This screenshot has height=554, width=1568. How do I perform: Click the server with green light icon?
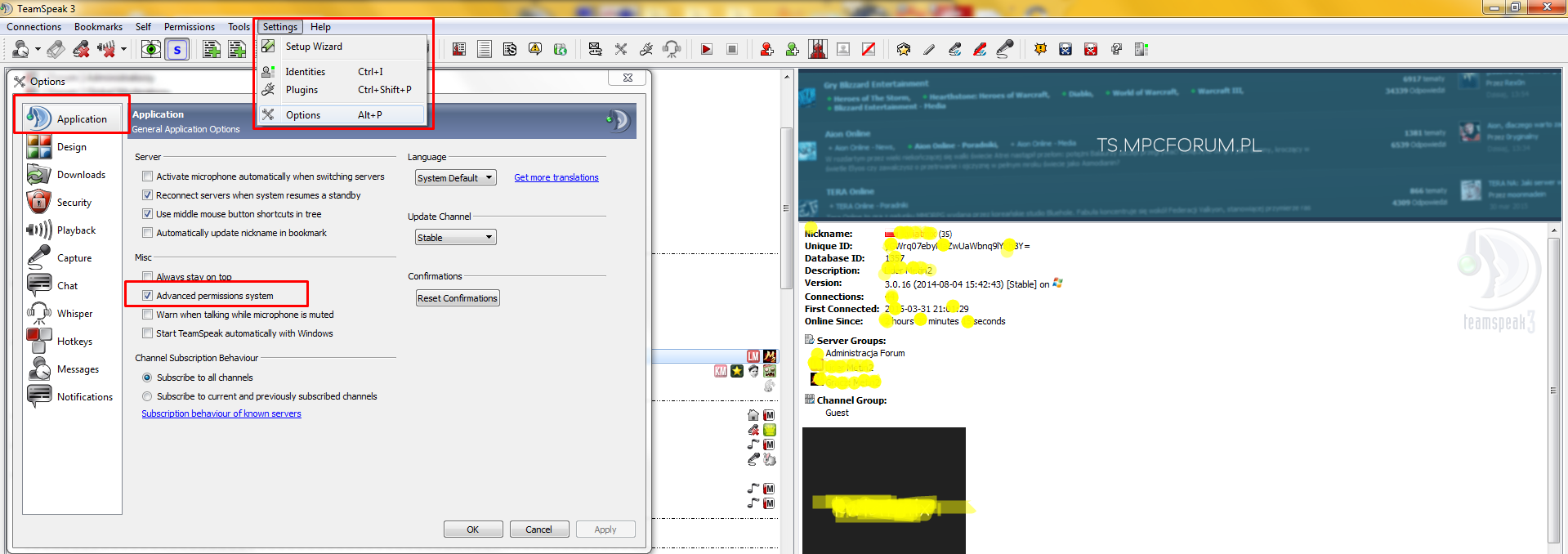click(x=1141, y=50)
